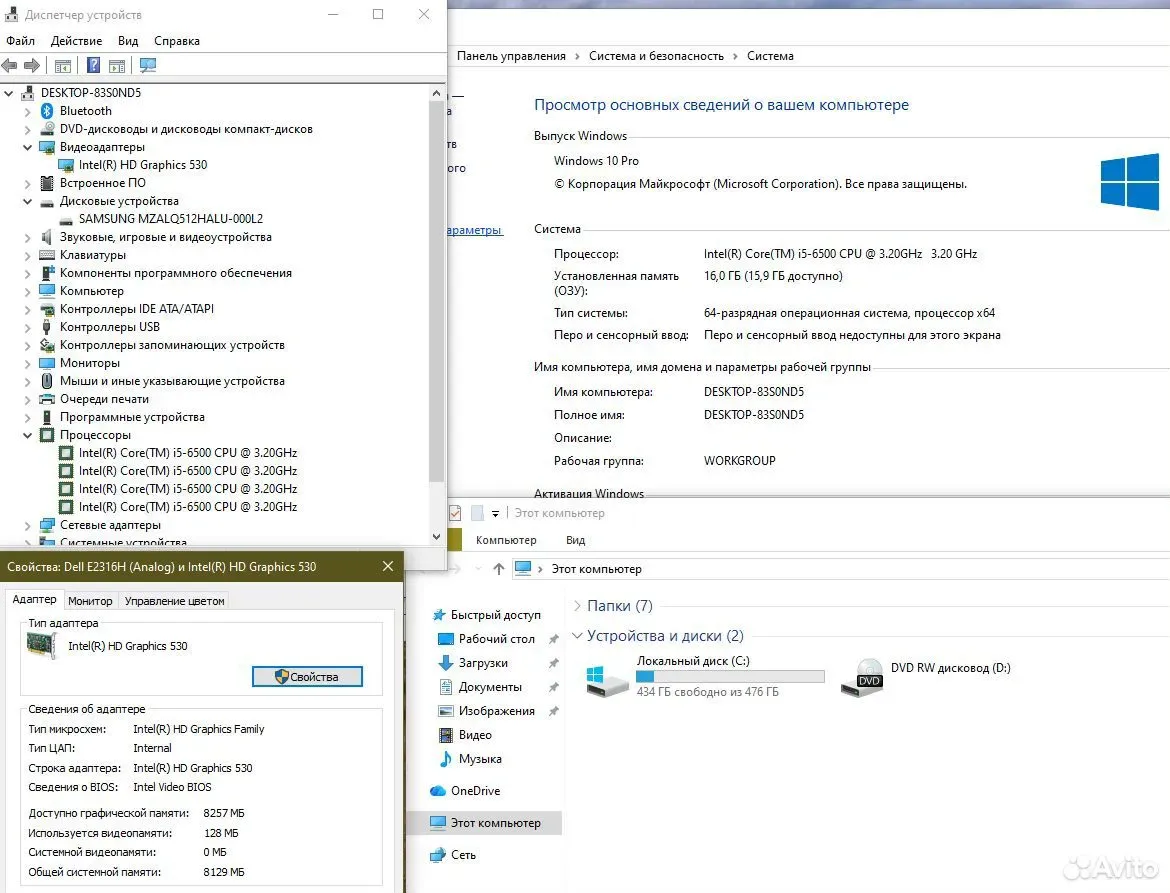Click the Мыши и иные указывающие устройства icon
This screenshot has width=1170, height=893.
pyautogui.click(x=47, y=380)
